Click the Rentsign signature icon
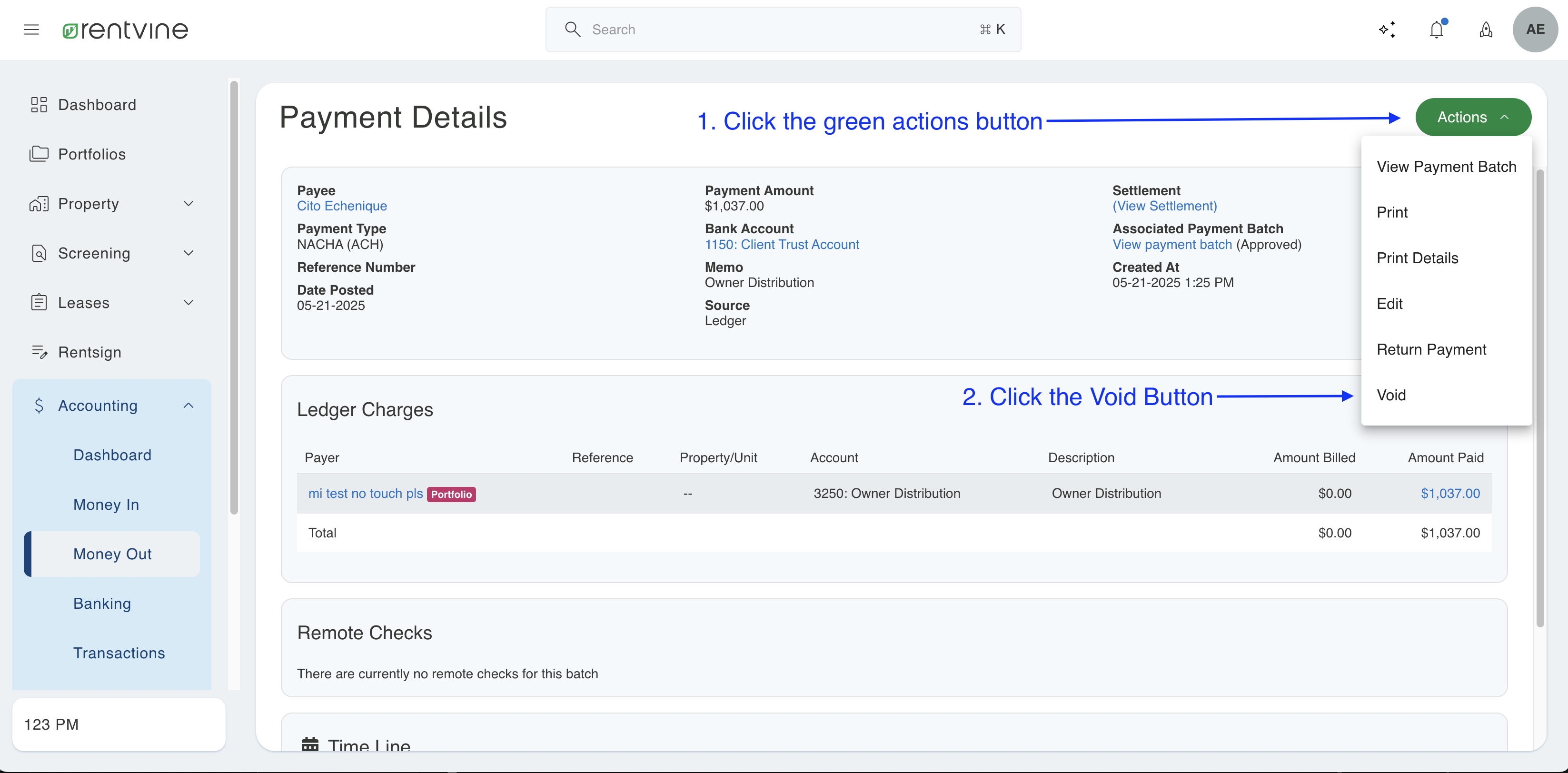 pyautogui.click(x=39, y=352)
